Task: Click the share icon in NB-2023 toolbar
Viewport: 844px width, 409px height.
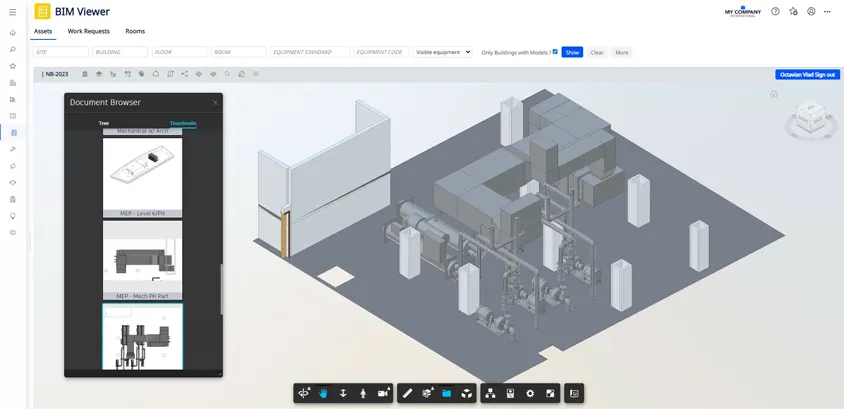Action: [185, 74]
